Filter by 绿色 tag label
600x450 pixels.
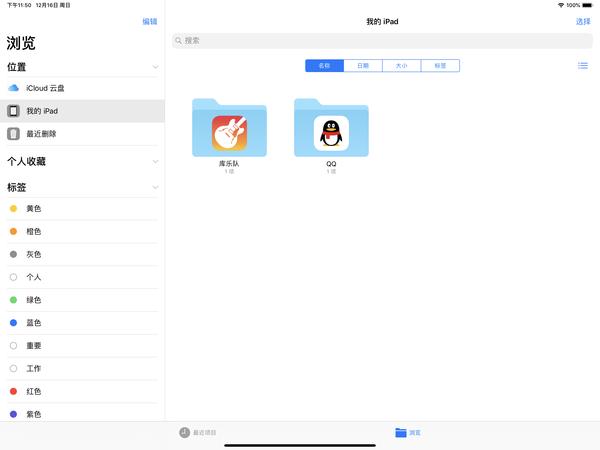point(34,300)
